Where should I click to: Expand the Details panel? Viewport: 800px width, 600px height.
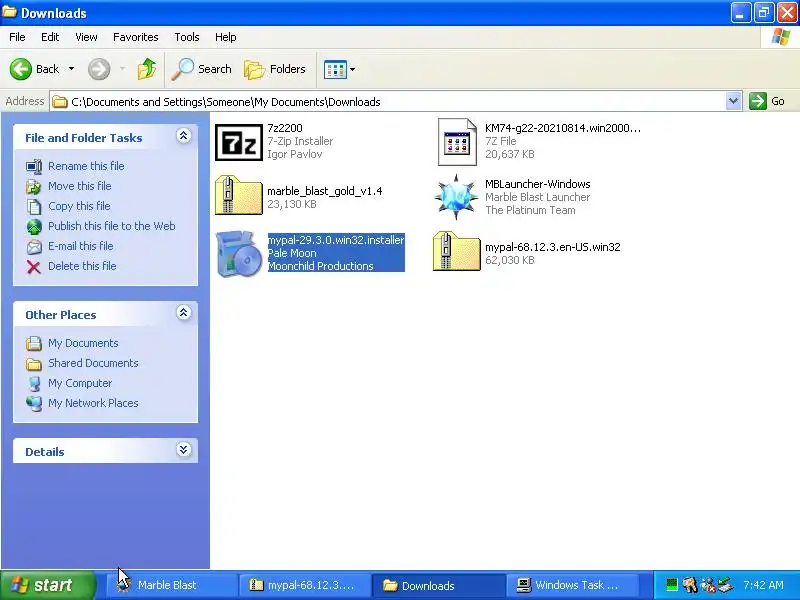(x=184, y=449)
